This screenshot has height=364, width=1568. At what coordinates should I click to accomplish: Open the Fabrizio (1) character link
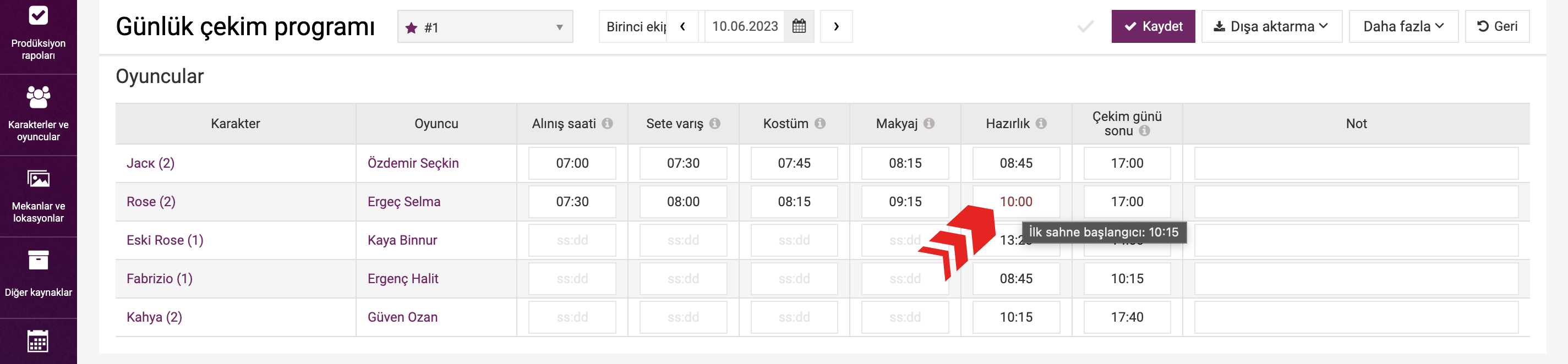(x=160, y=278)
